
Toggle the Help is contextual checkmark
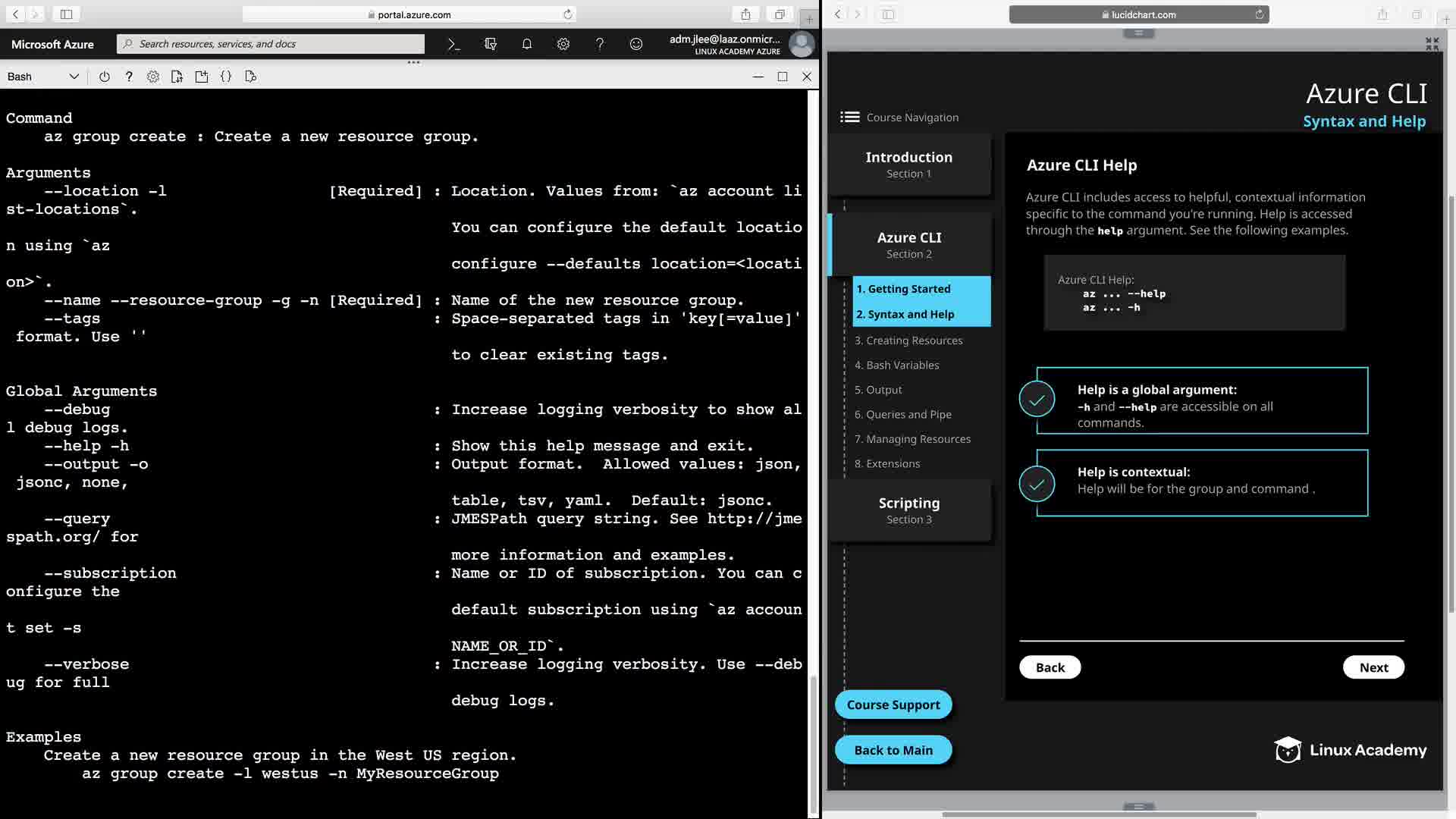[x=1037, y=483]
